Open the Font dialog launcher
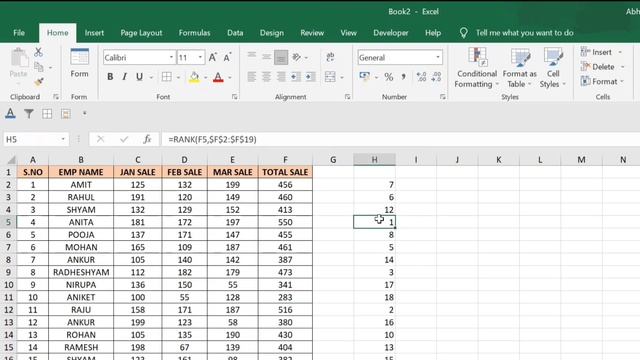 pyautogui.click(x=235, y=97)
